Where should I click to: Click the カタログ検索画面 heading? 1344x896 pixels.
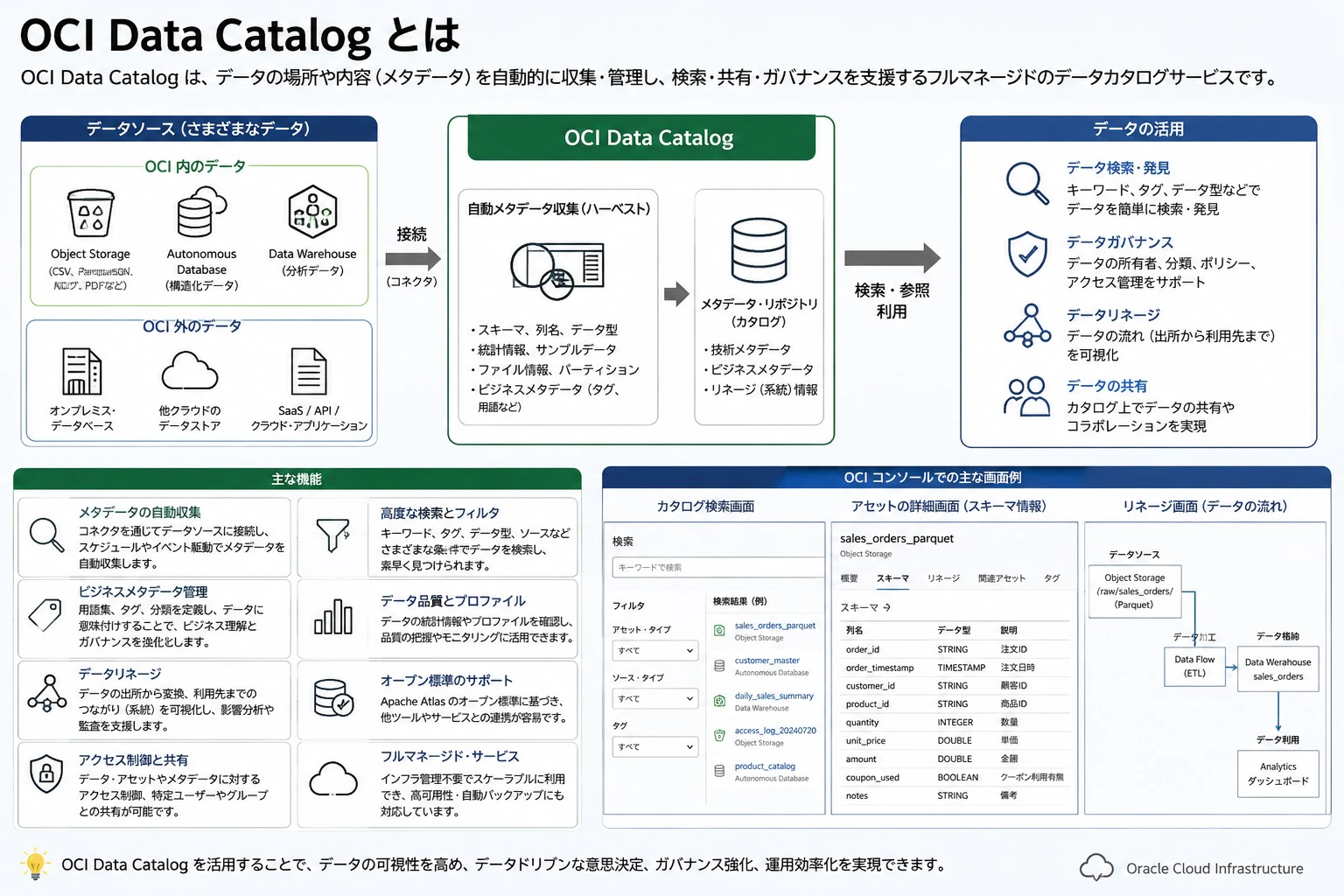click(705, 507)
